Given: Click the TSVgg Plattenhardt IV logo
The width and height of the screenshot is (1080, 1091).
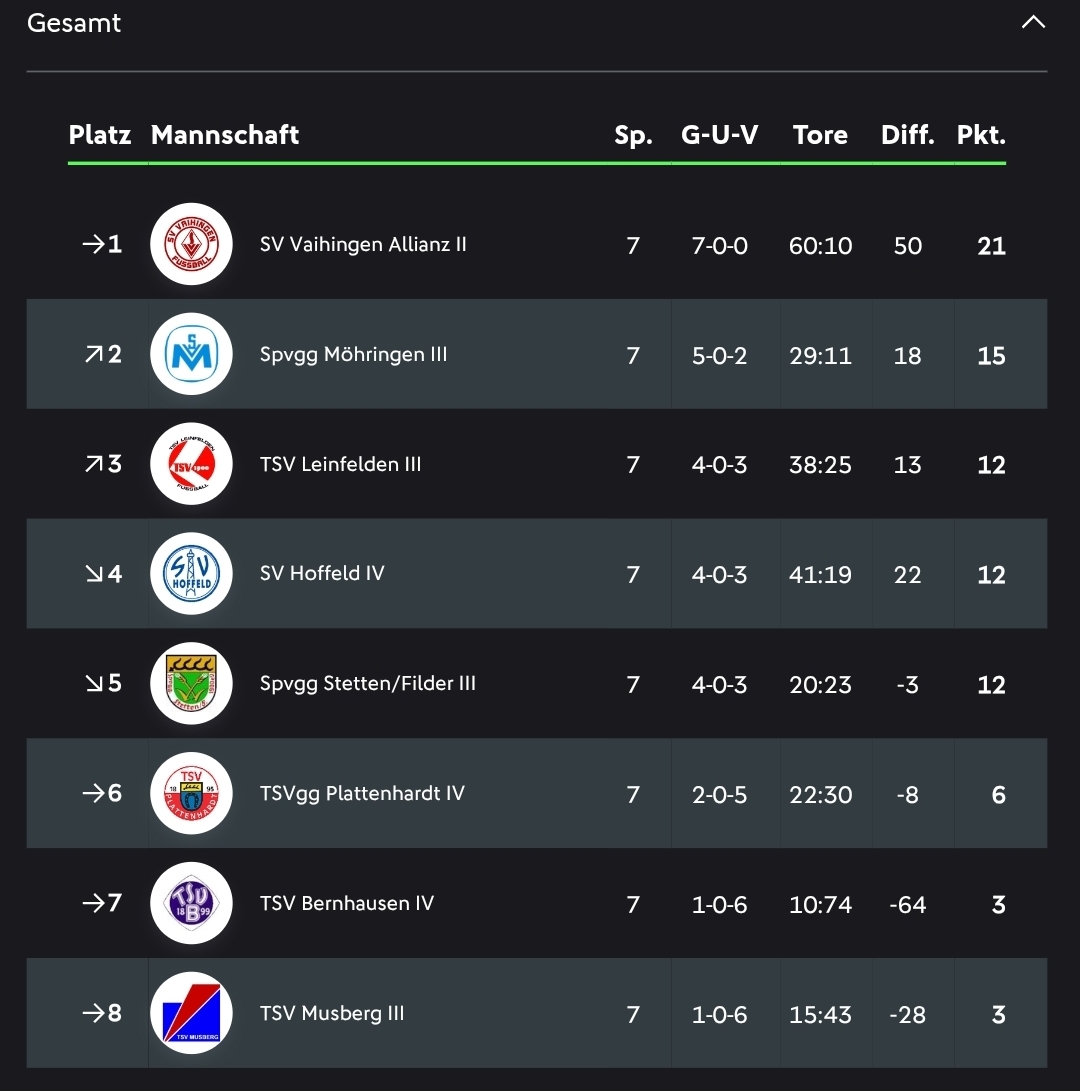Looking at the screenshot, I should pos(191,794).
